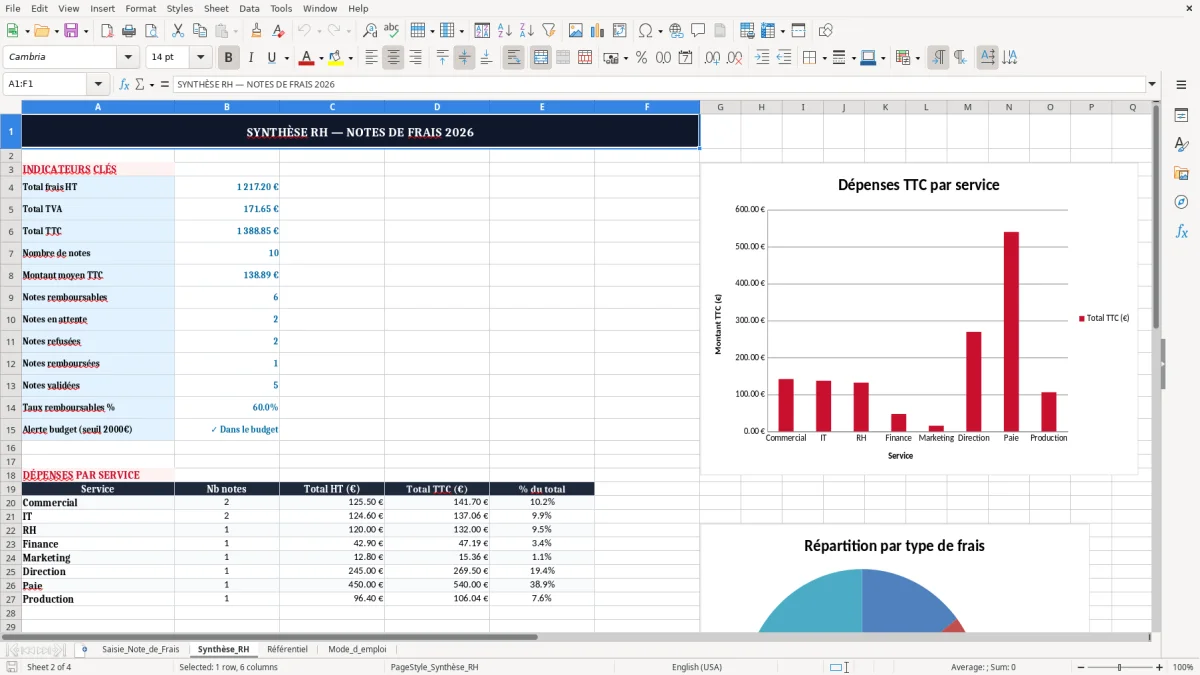Toggle Align Right

click(415, 58)
